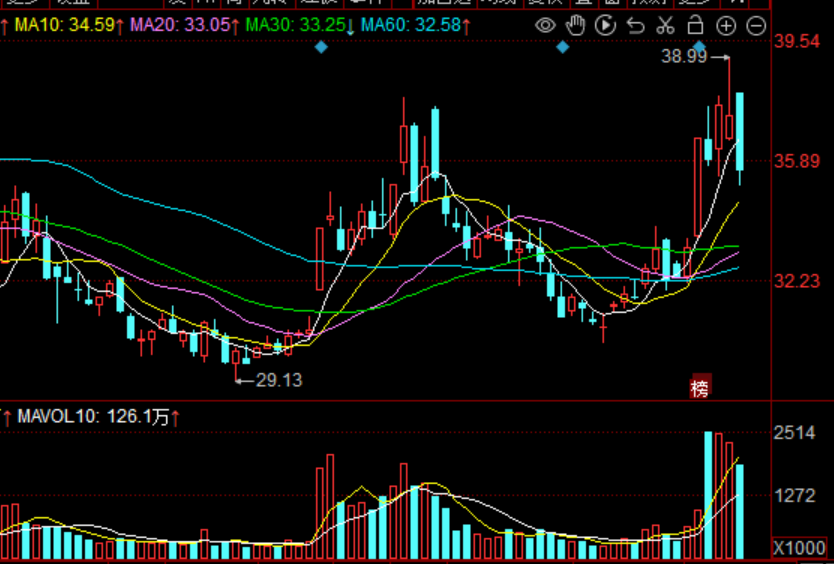The image size is (834, 564).
Task: Start the circular play replay control
Action: pyautogui.click(x=605, y=26)
